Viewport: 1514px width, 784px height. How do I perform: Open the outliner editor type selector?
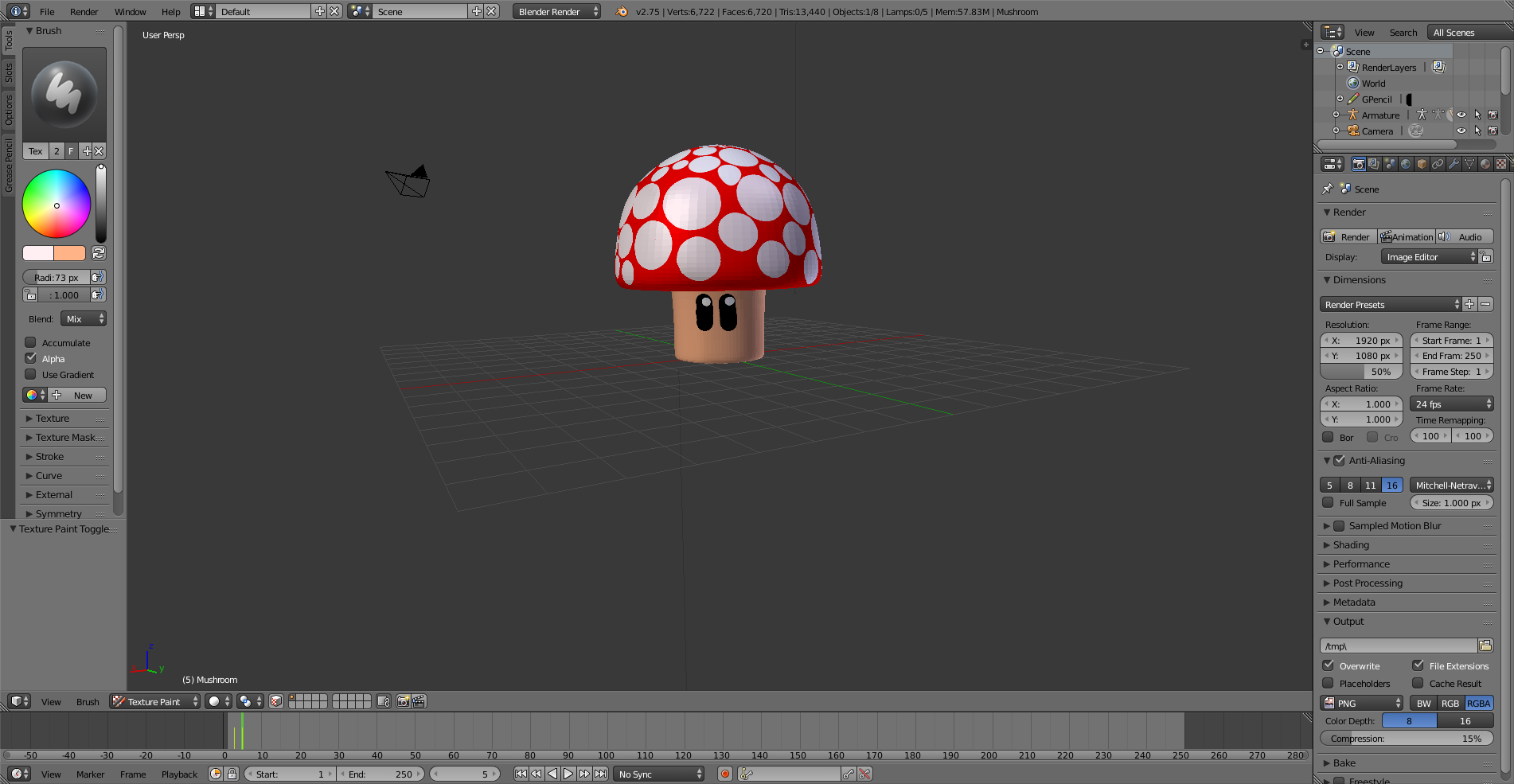(1333, 32)
